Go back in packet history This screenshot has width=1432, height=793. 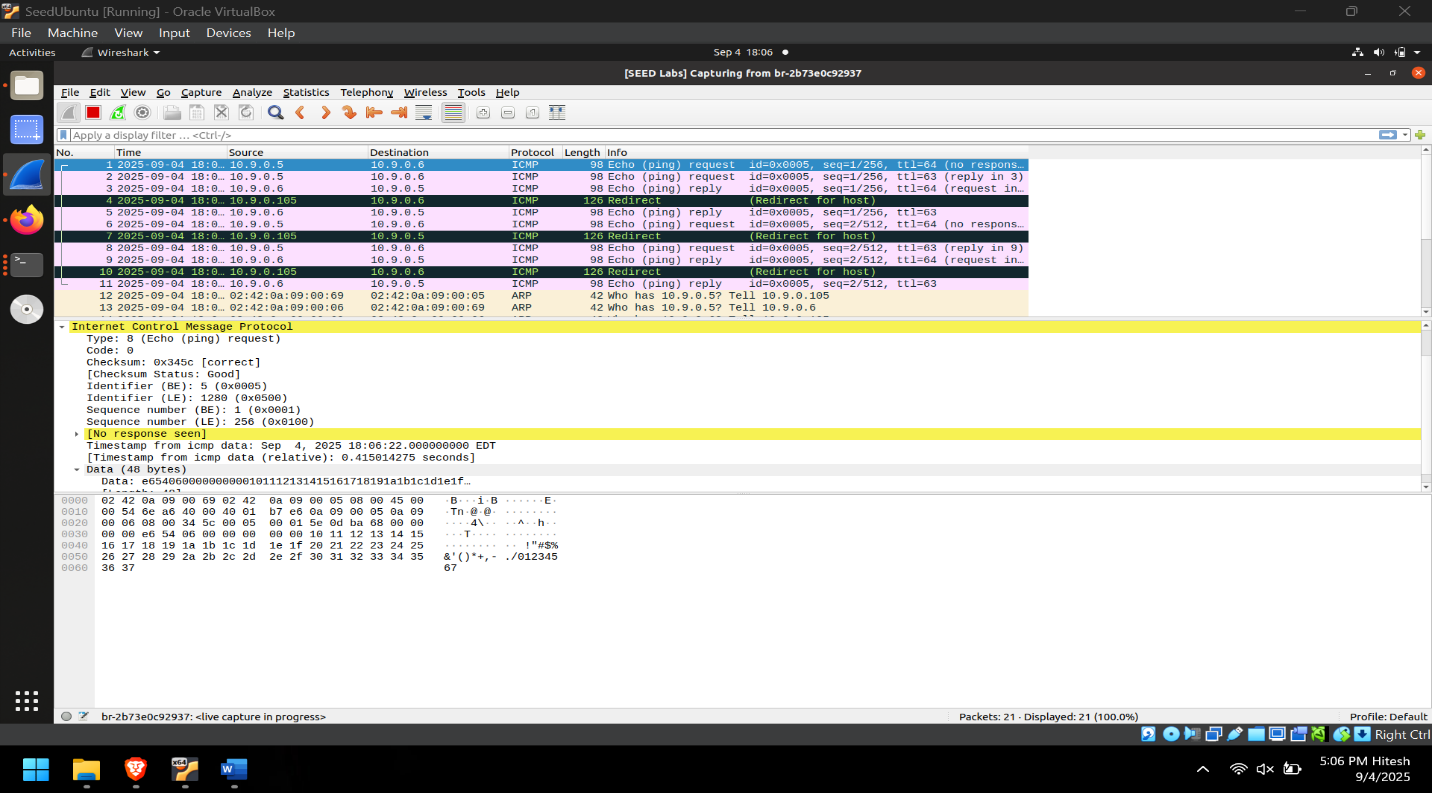pos(300,113)
